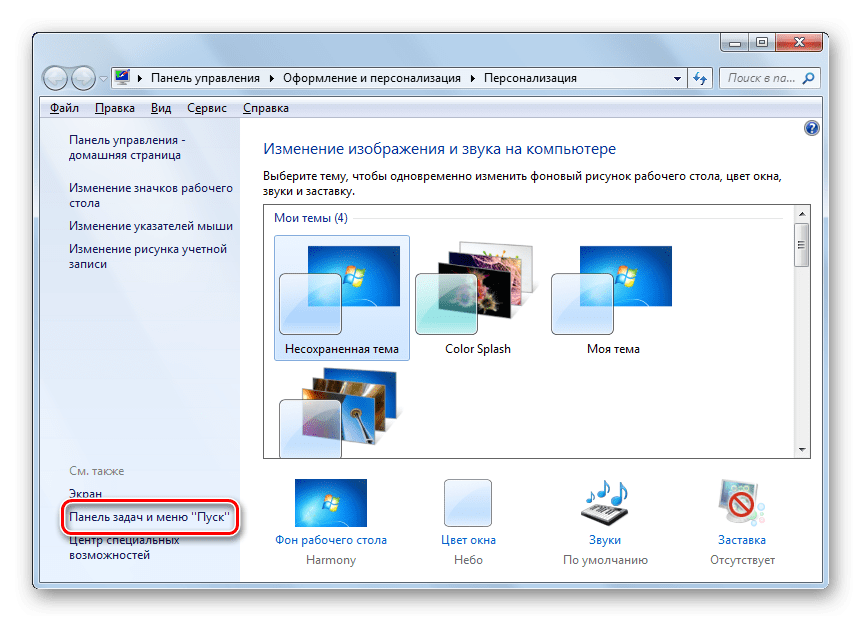Open the Desktop Background (Фон рабочего стола) icon
The image size is (862, 622).
(330, 503)
